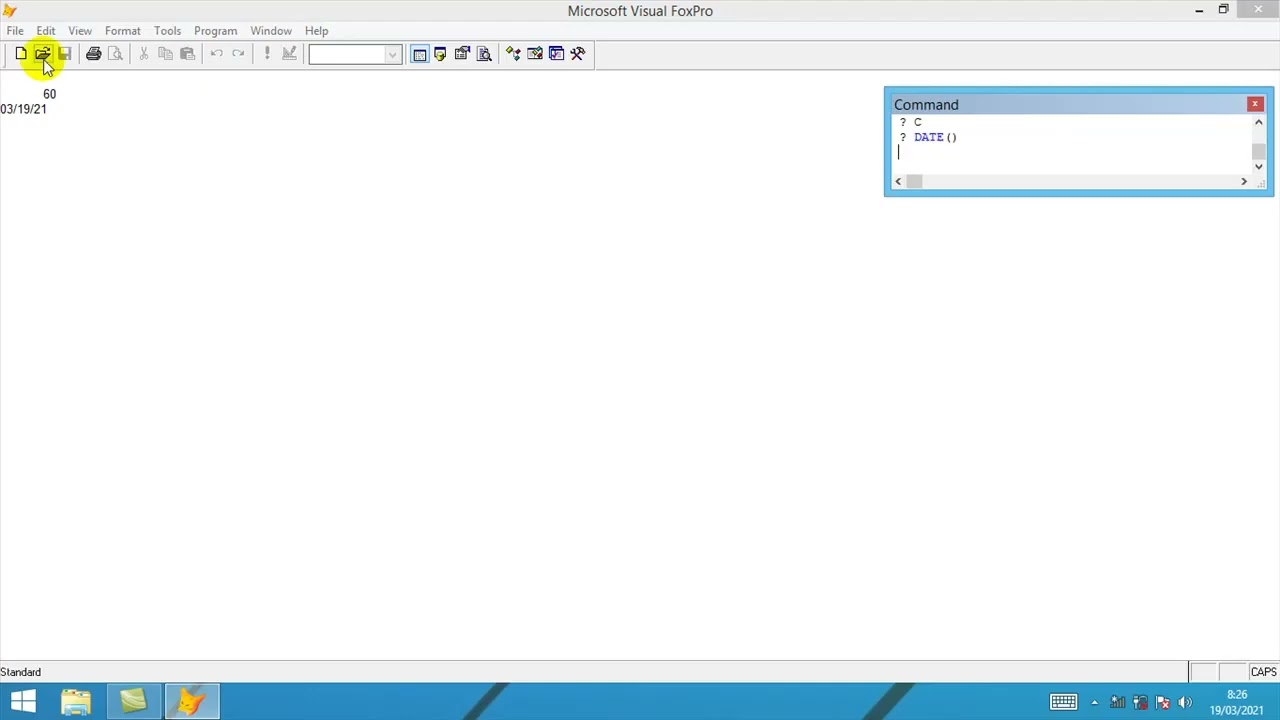
Task: Open the Help menu
Action: pyautogui.click(x=316, y=31)
